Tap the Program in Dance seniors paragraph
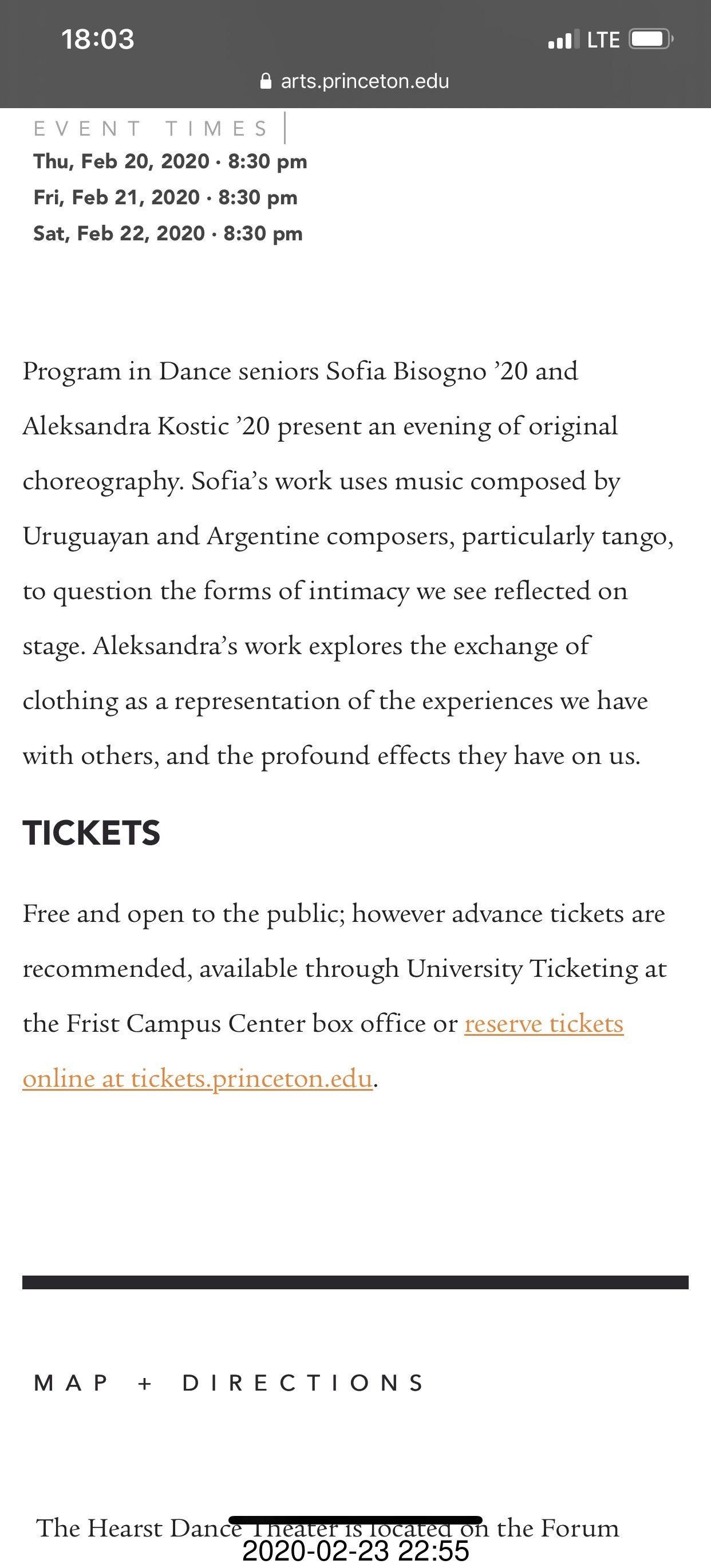711x1568 pixels. (x=347, y=563)
